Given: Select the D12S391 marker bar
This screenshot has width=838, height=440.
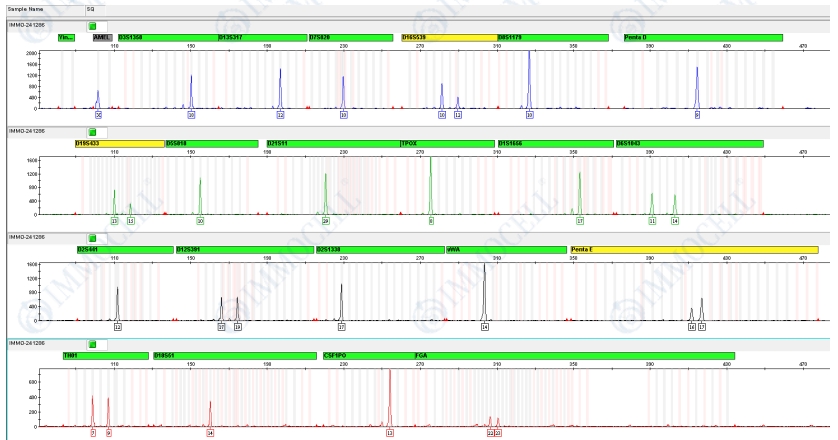Looking at the screenshot, I should 245,250.
